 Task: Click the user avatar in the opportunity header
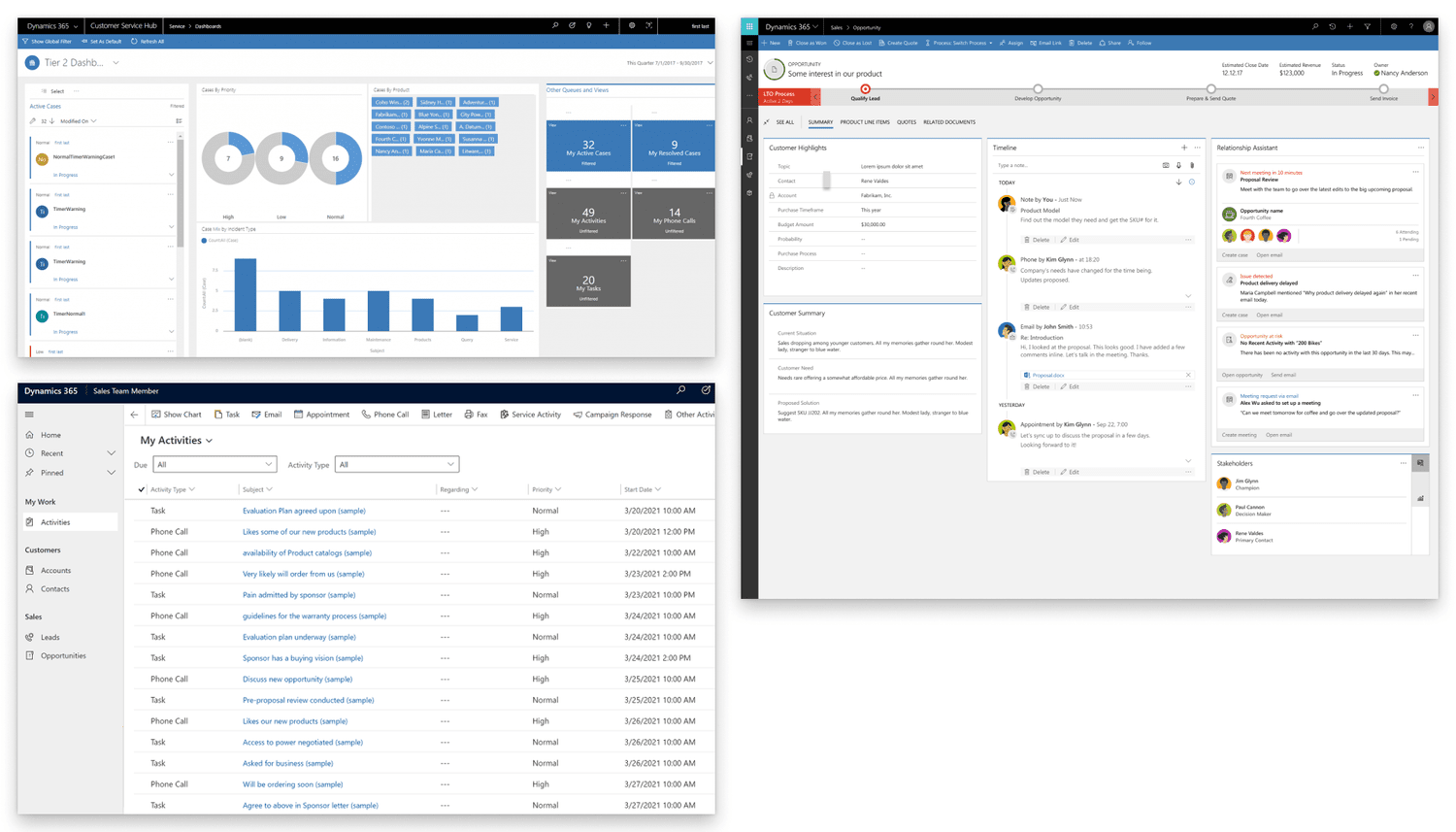tap(1429, 26)
